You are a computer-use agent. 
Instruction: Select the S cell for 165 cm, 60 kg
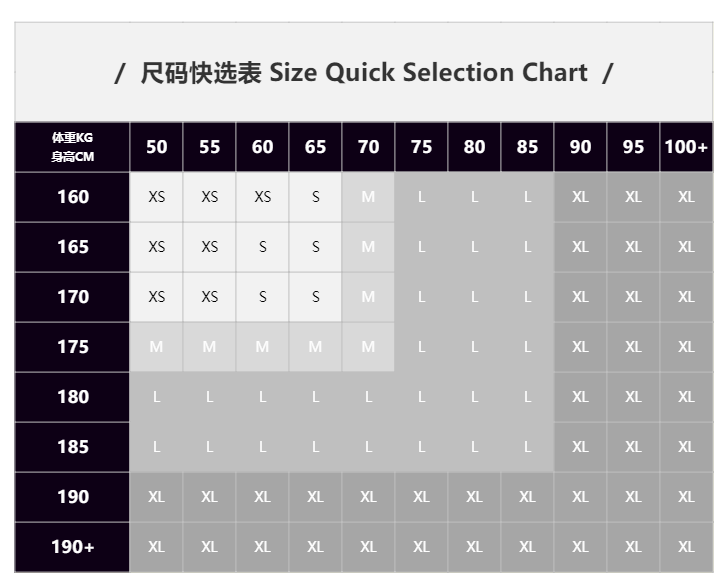263,247
